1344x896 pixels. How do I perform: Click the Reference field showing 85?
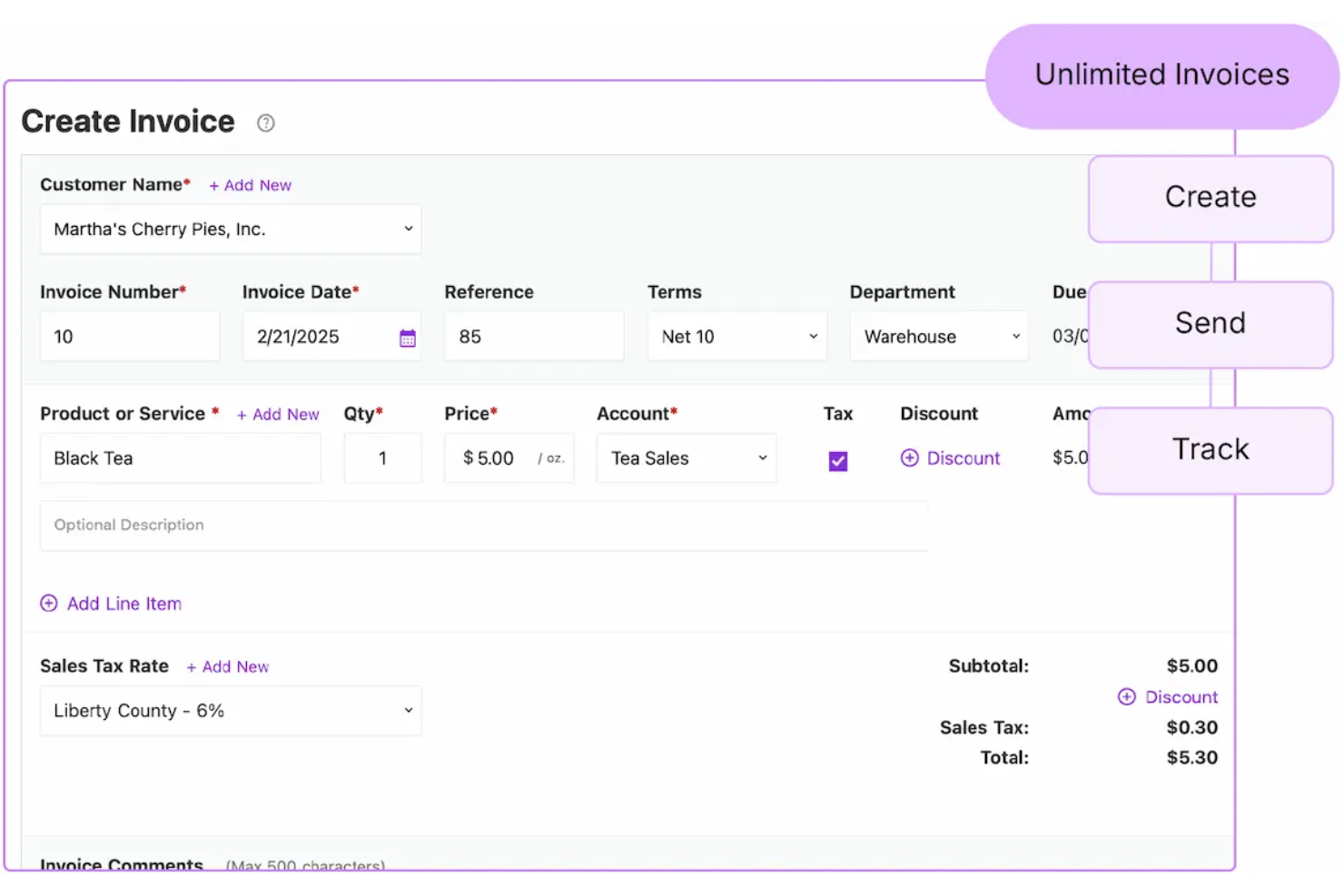(x=533, y=336)
